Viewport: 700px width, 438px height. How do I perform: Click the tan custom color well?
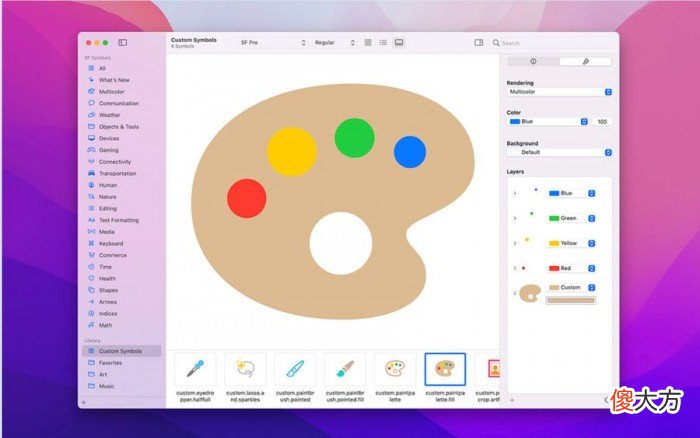click(571, 300)
